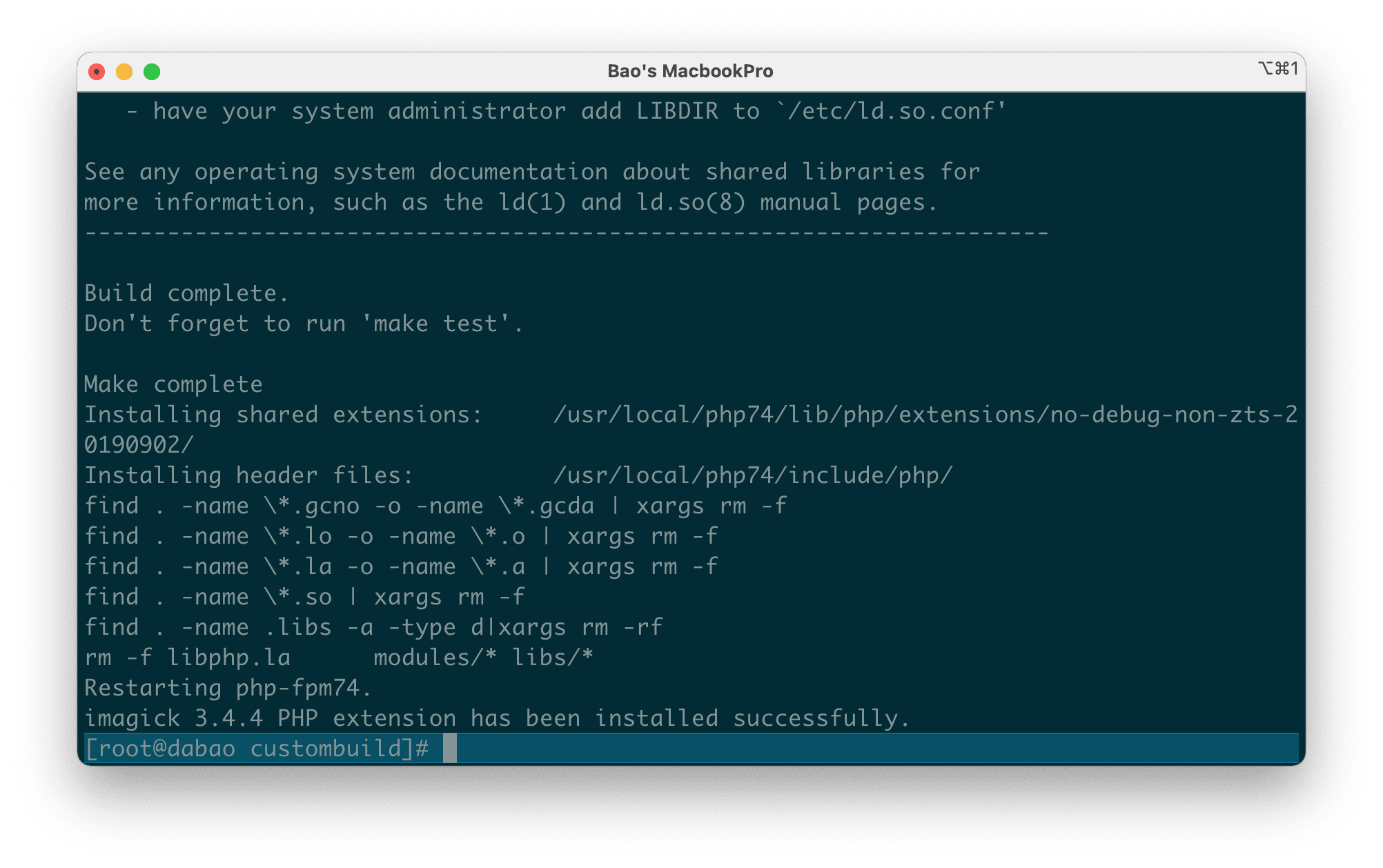Viewport: 1383px width, 868px height.
Task: Click the /usr/local/php74/include/php/ path
Action: click(x=752, y=475)
